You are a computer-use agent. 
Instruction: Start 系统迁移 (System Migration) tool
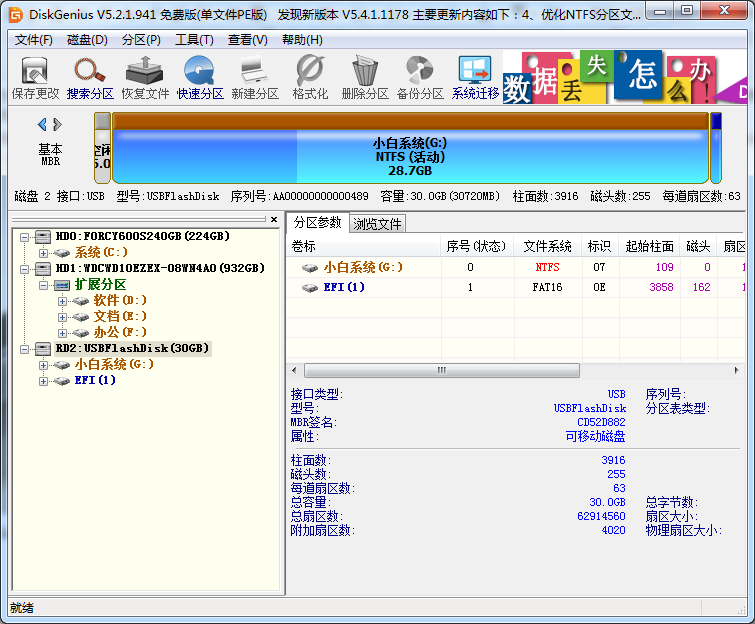(x=475, y=78)
